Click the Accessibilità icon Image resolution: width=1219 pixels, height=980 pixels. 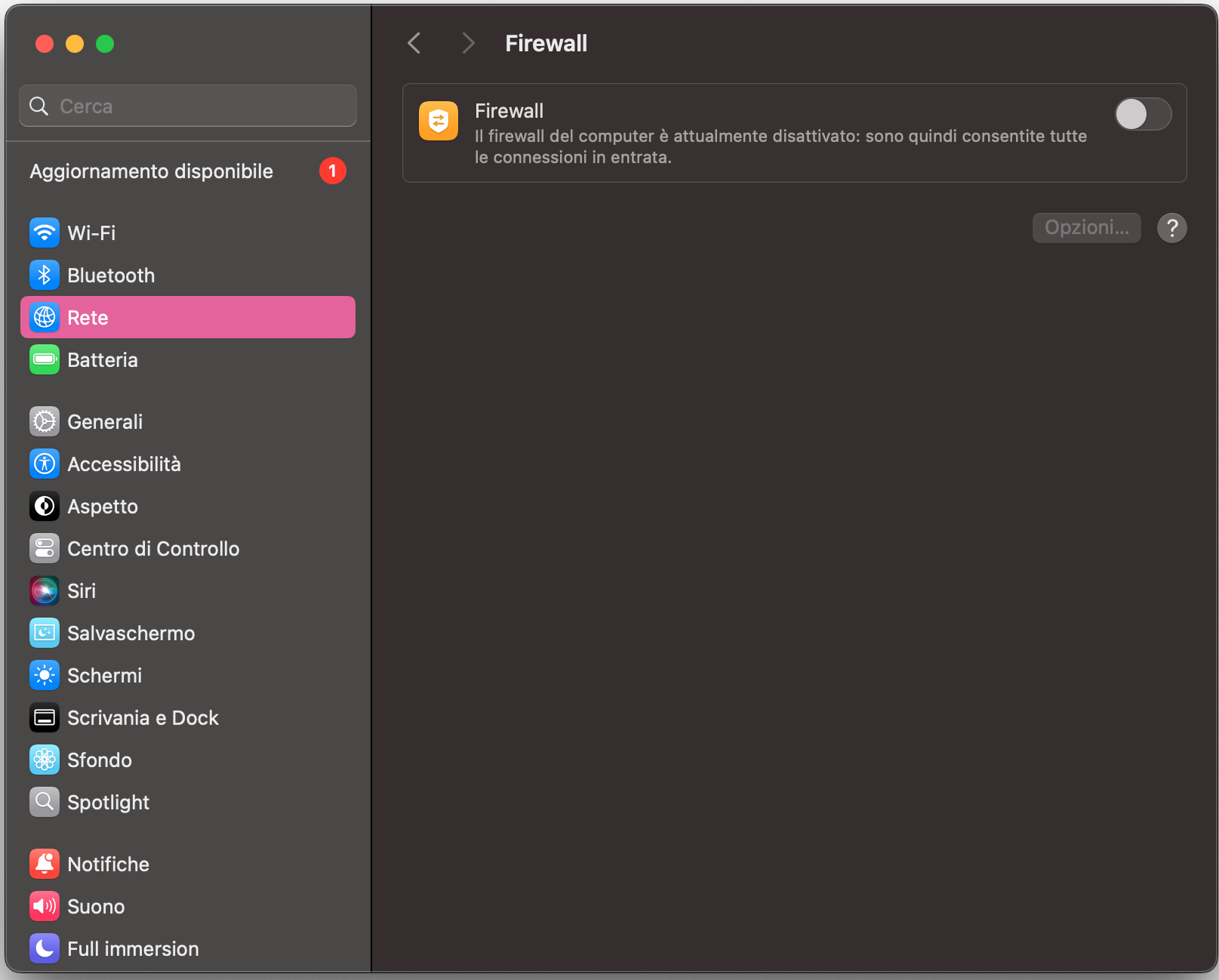(x=45, y=464)
